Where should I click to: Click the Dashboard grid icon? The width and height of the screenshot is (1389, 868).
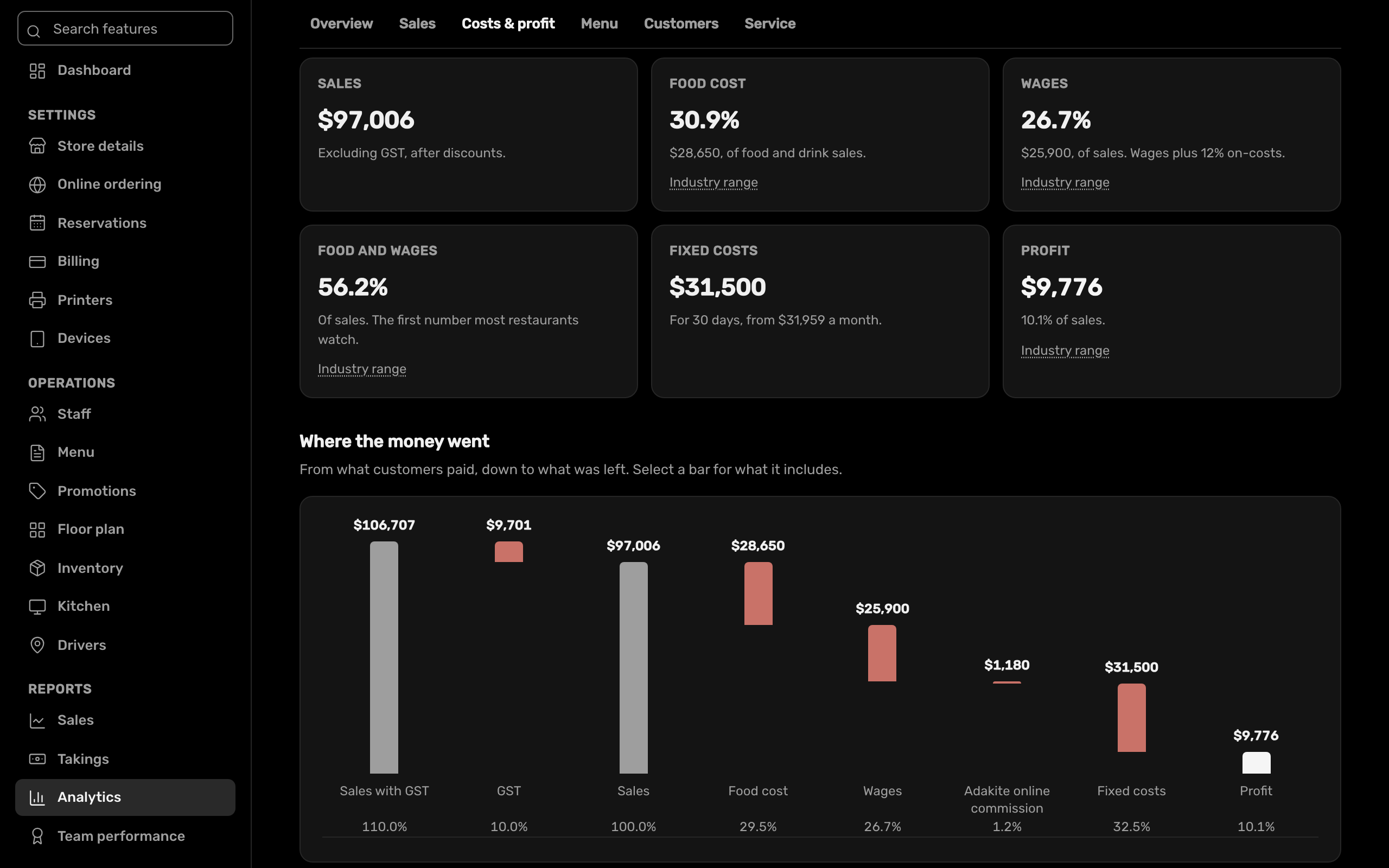tap(37, 71)
